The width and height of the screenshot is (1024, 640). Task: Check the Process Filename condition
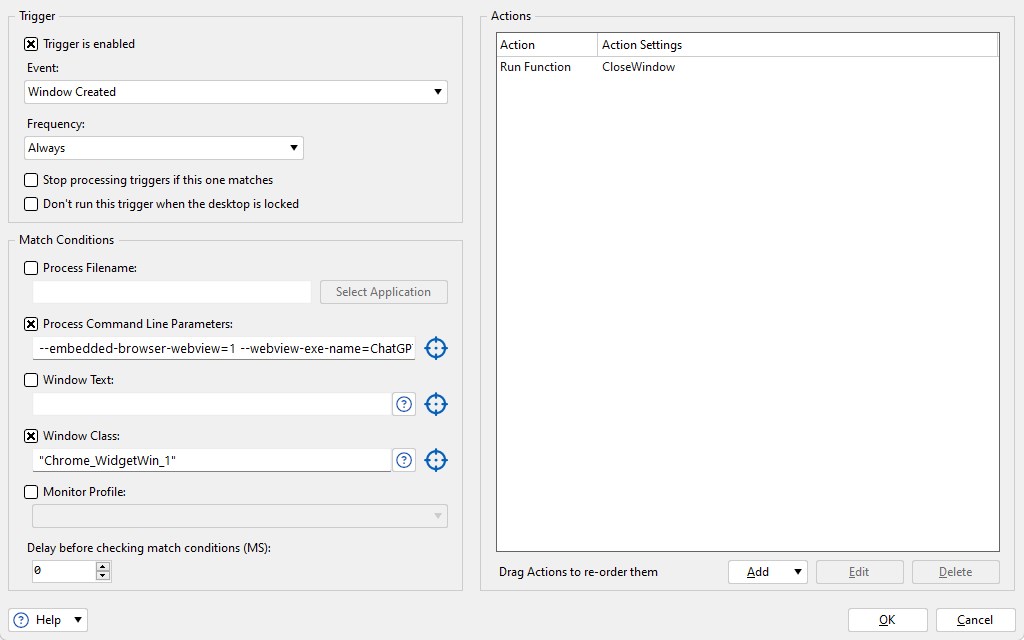point(31,268)
